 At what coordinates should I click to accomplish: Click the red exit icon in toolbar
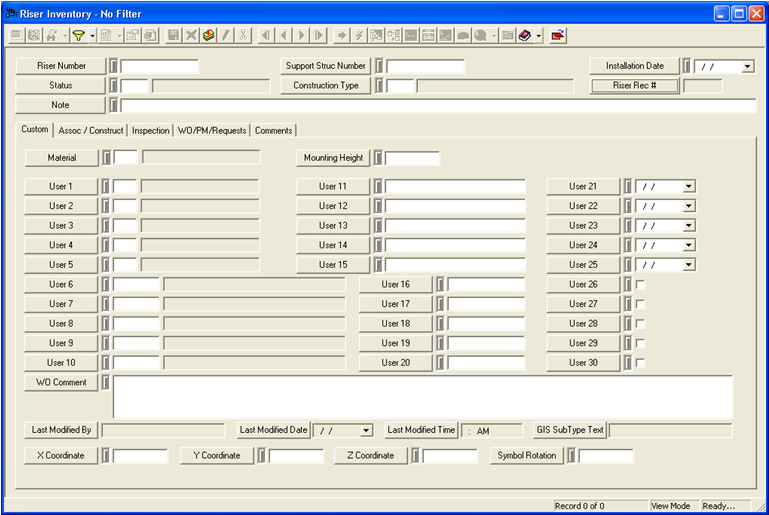click(x=557, y=35)
